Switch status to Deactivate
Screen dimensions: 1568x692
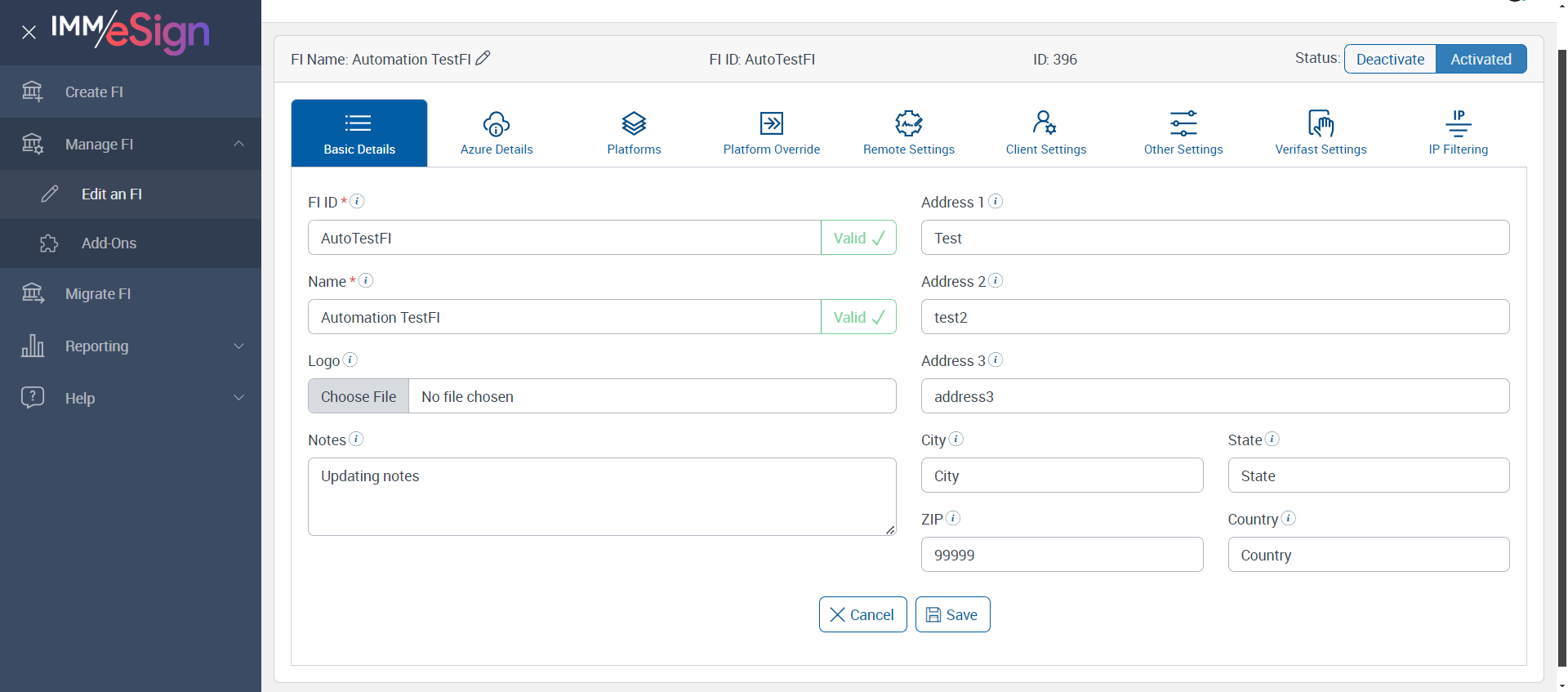click(1390, 59)
